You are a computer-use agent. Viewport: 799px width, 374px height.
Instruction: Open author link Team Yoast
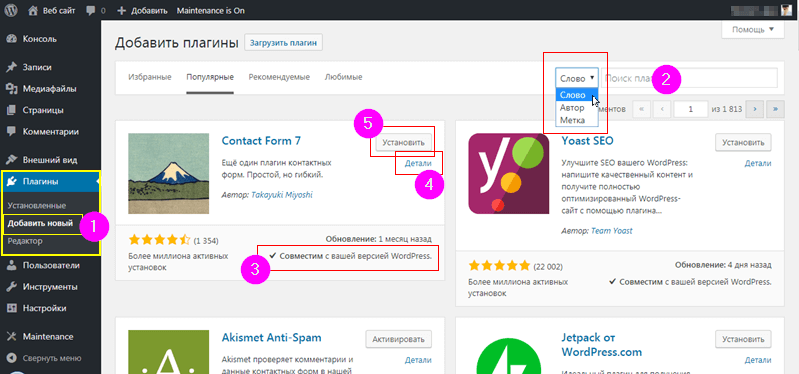click(x=612, y=231)
